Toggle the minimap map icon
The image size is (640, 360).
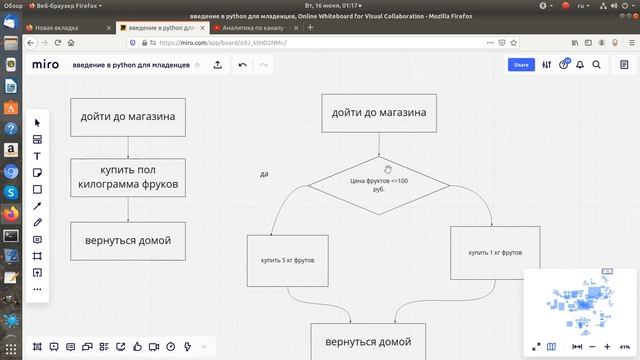(551, 347)
